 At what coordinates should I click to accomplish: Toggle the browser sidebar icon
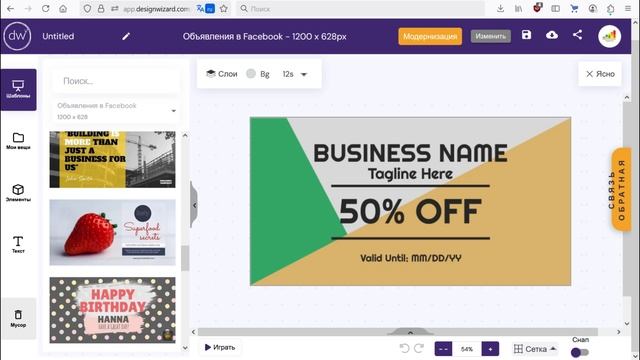[x=556, y=9]
